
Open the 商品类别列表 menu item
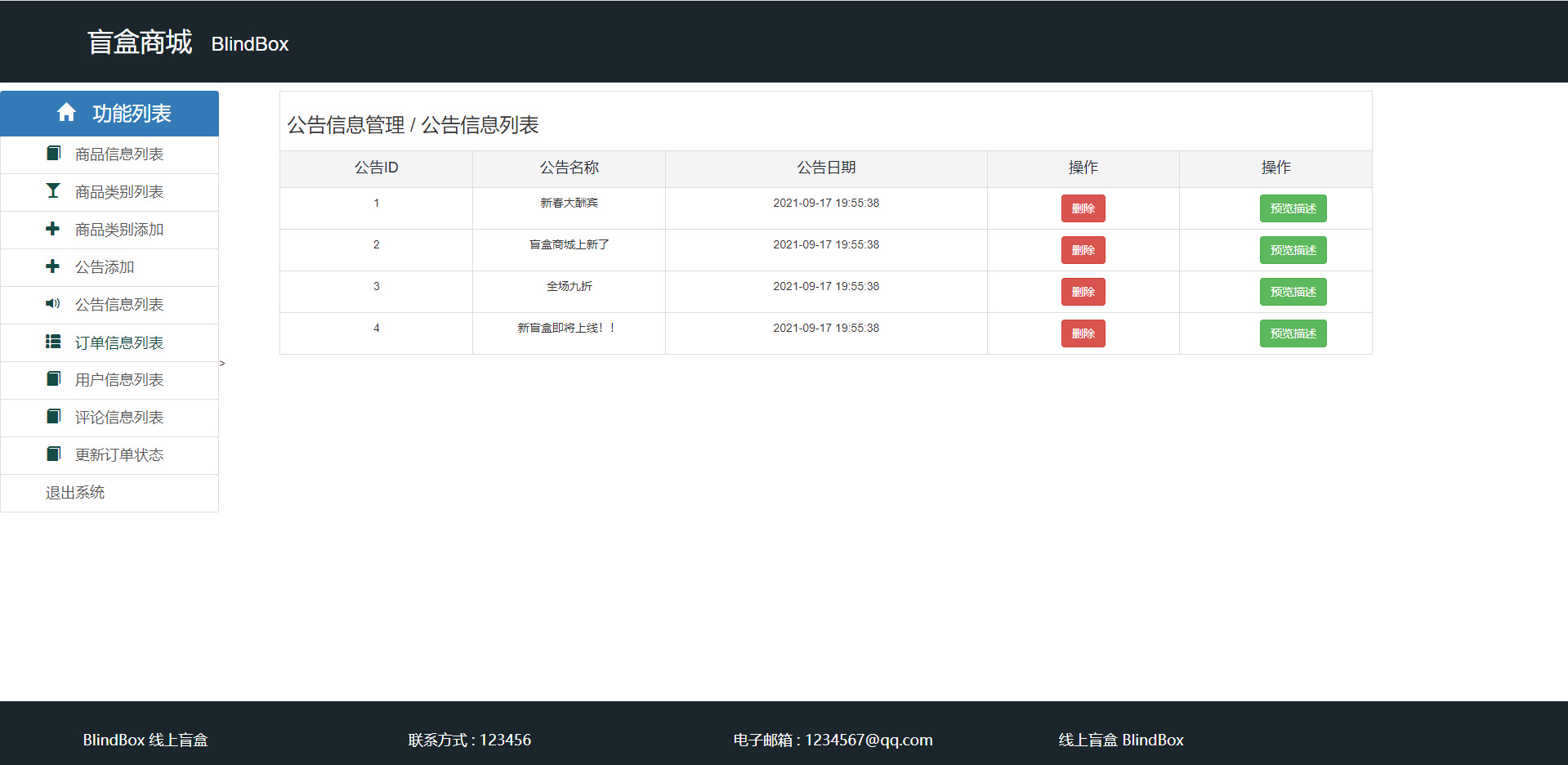point(109,192)
